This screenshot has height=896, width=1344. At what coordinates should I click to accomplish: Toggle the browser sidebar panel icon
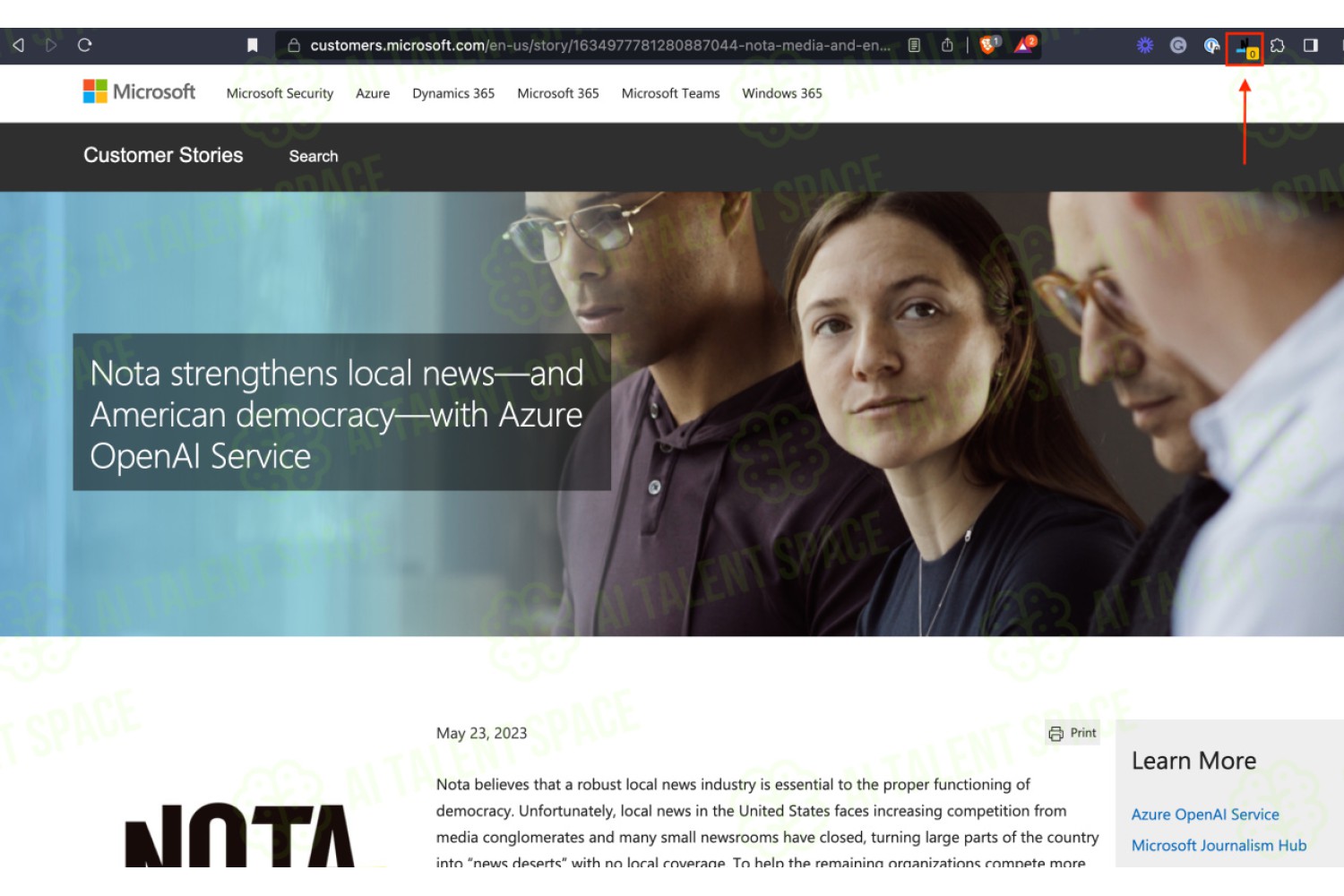coord(1311,45)
